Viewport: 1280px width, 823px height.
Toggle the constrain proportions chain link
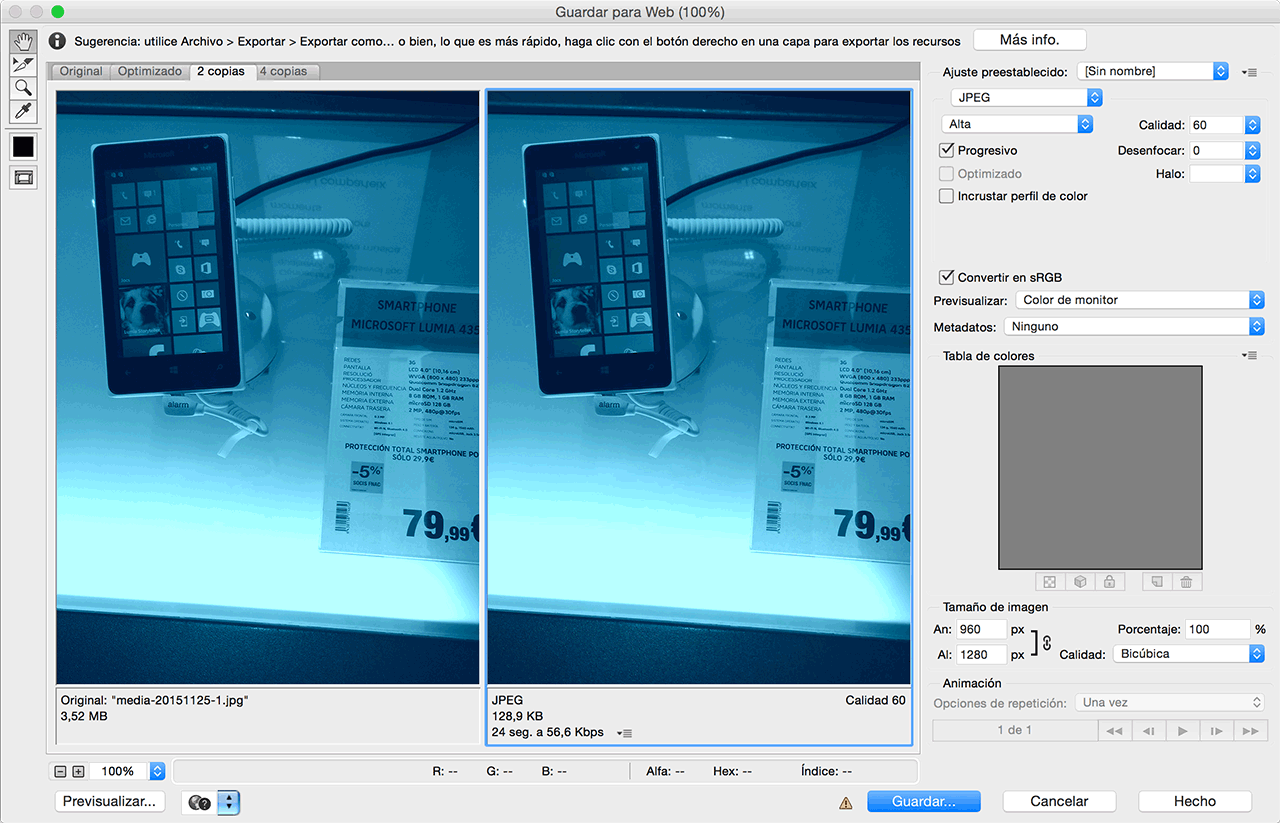pyautogui.click(x=1047, y=643)
